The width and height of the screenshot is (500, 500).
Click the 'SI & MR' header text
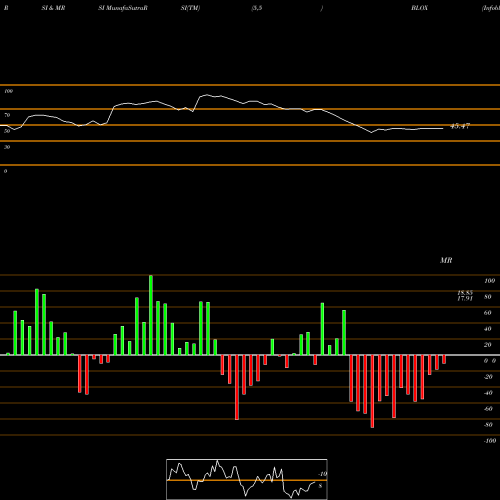53,8
